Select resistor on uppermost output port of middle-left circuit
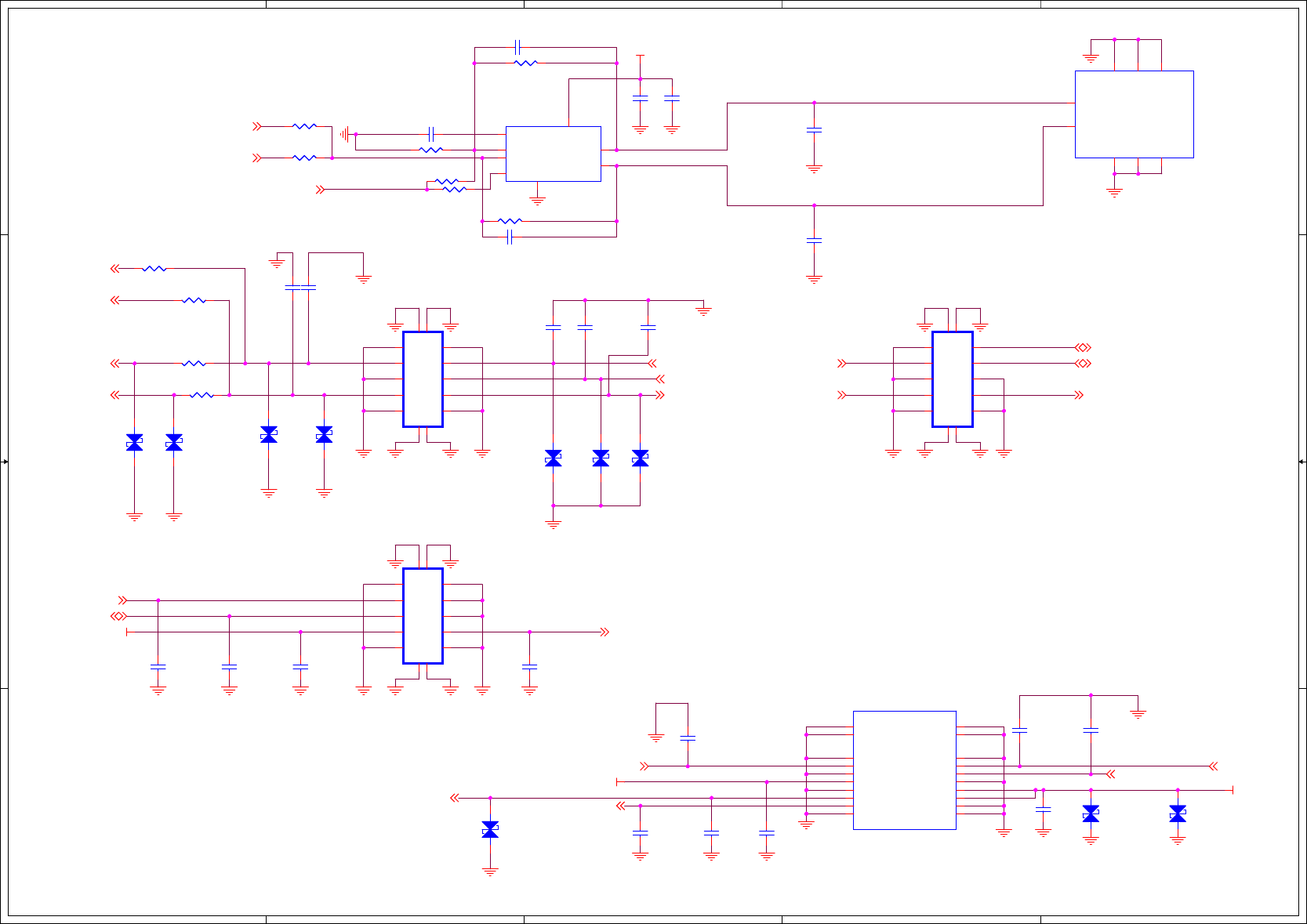This screenshot has height=924, width=1307. coord(154,269)
